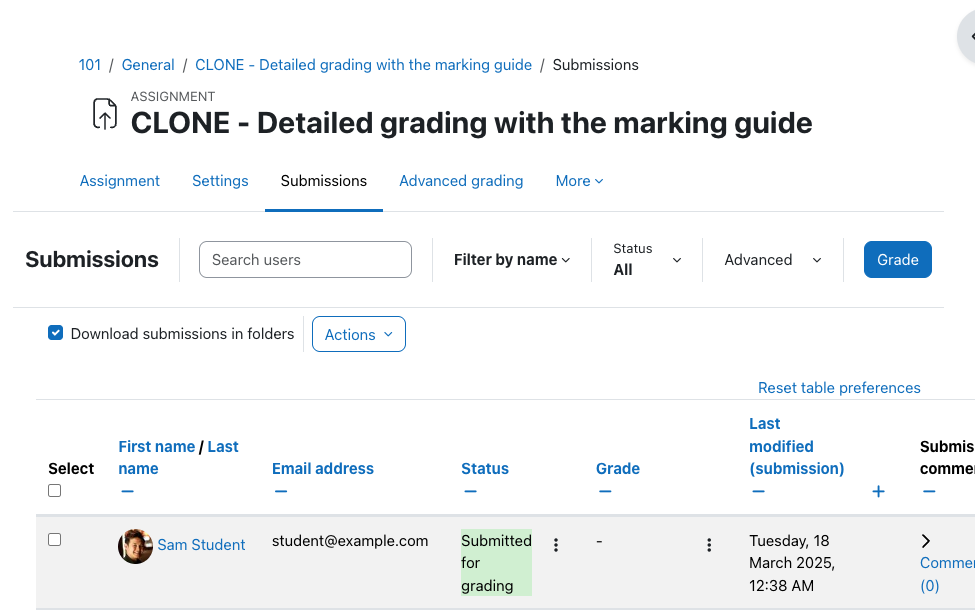Uncheck Download submissions in folders
975x613 pixels.
pyautogui.click(x=55, y=333)
